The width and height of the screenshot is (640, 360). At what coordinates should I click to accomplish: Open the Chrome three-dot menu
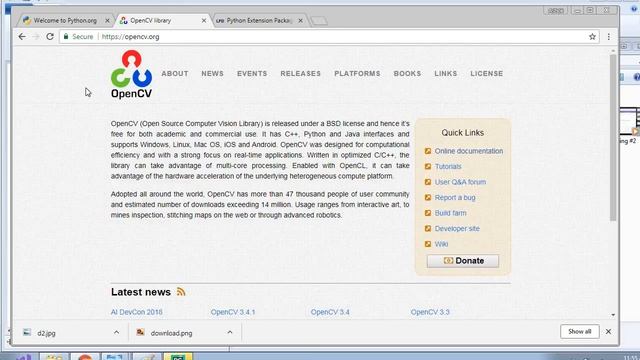609,37
